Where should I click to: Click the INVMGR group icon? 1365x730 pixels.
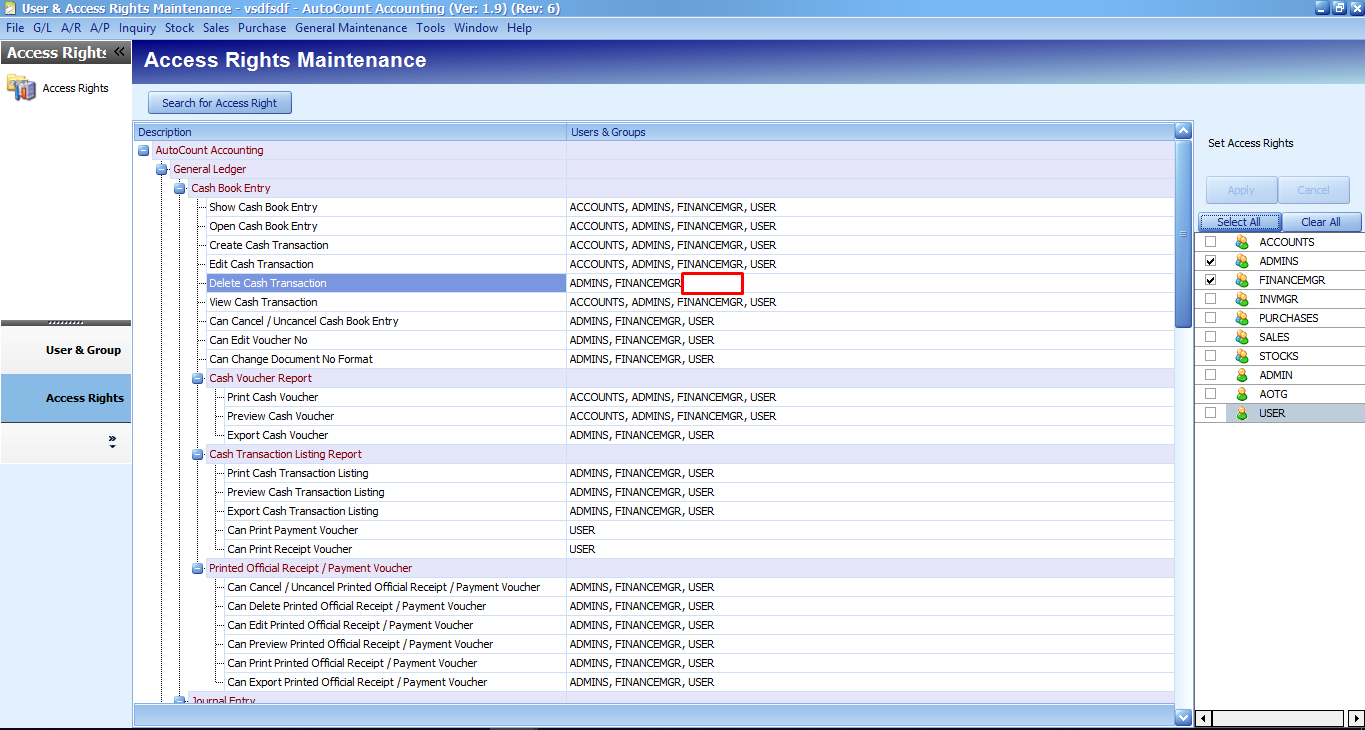point(1242,299)
